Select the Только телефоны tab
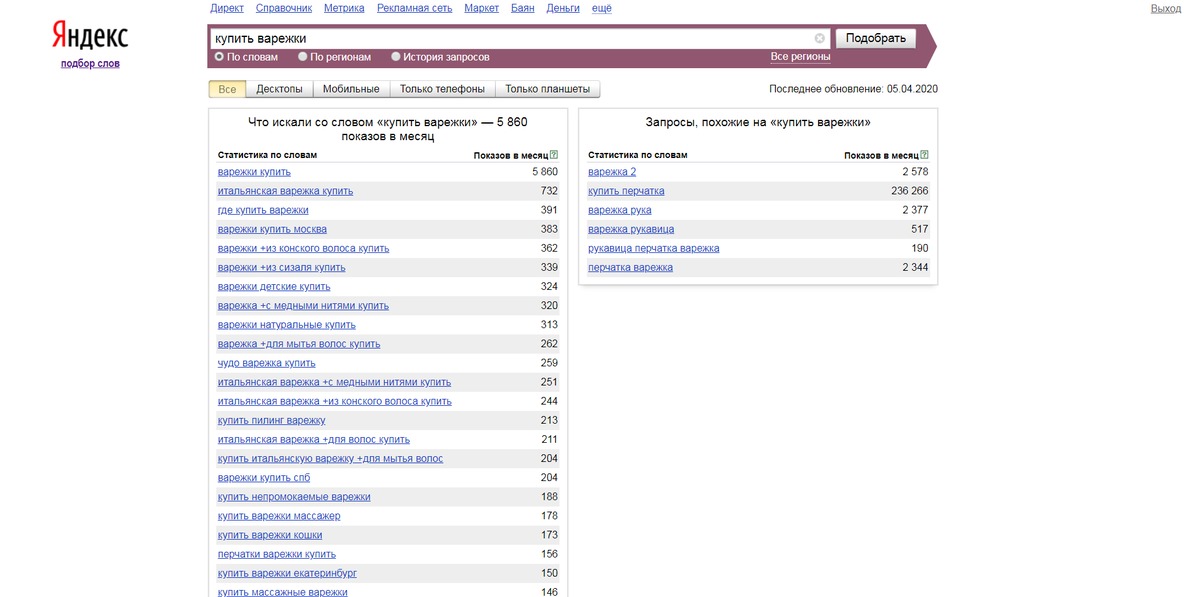This screenshot has width=1200, height=597. tap(442, 89)
